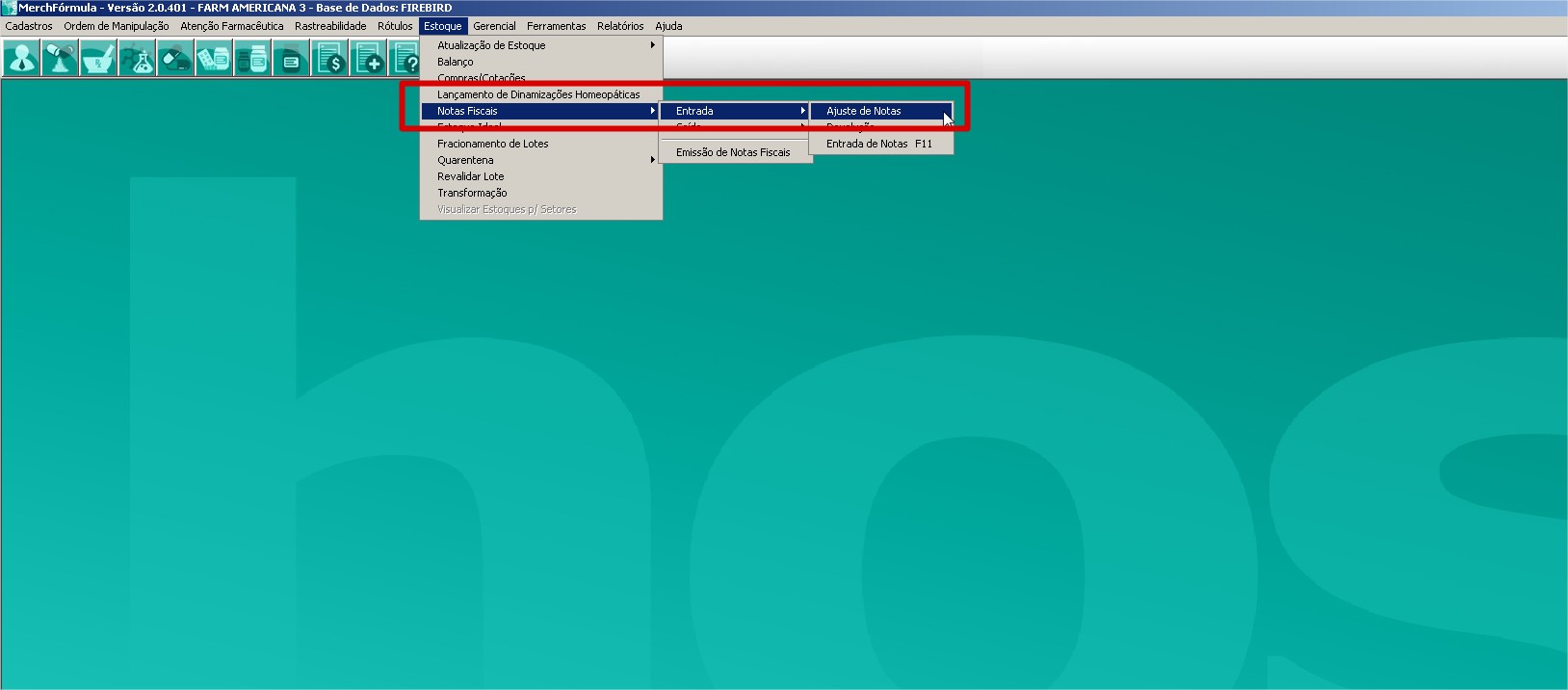The image size is (1568, 690).
Task: Click the two medicine bottles icon
Action: (x=252, y=60)
